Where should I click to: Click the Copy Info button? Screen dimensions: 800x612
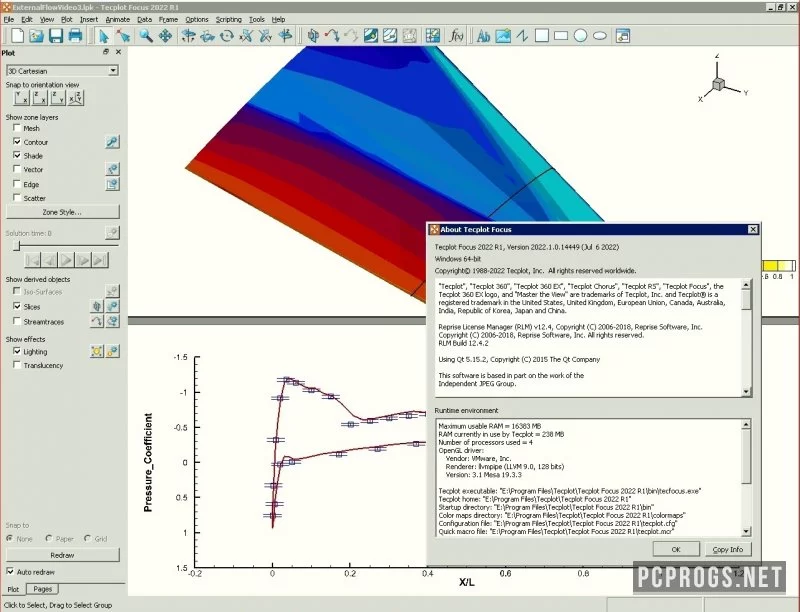728,549
